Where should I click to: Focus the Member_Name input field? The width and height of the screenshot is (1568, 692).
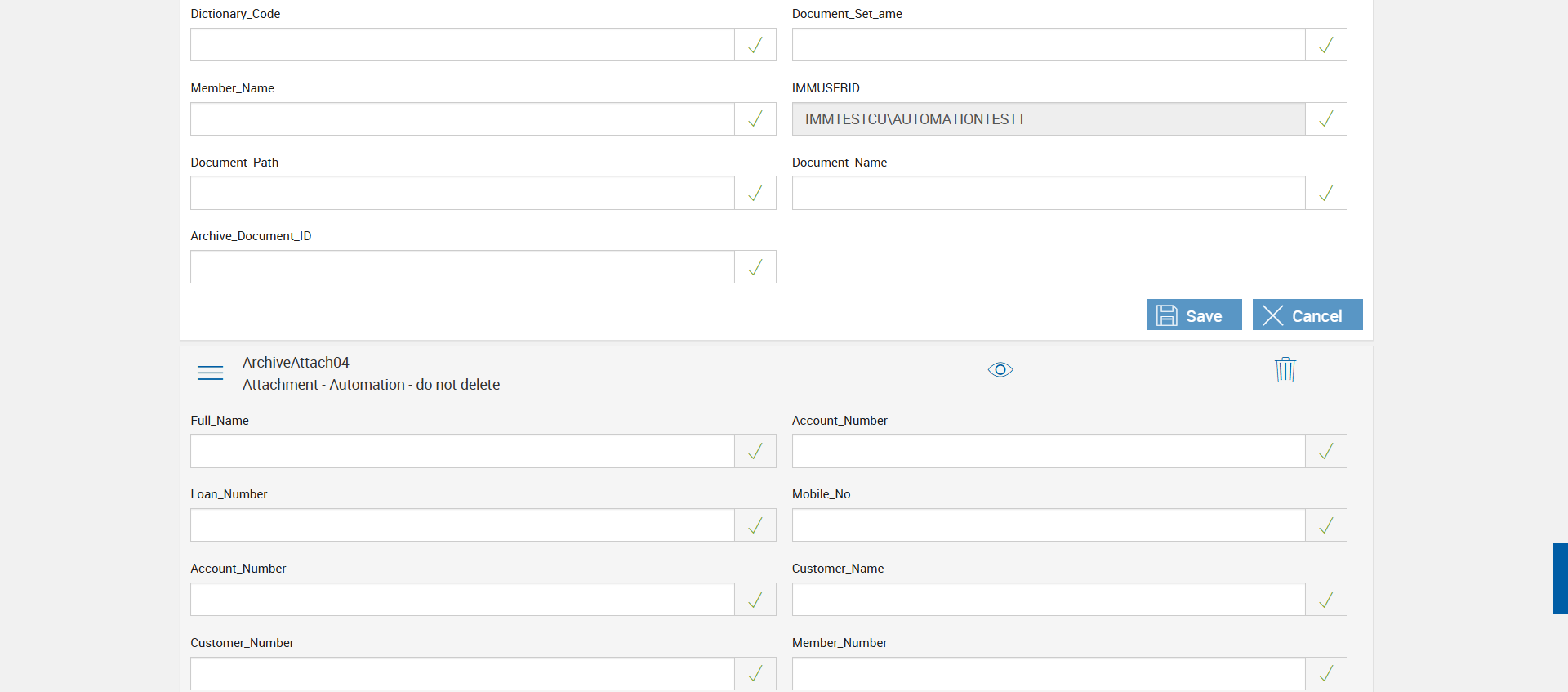coord(462,119)
